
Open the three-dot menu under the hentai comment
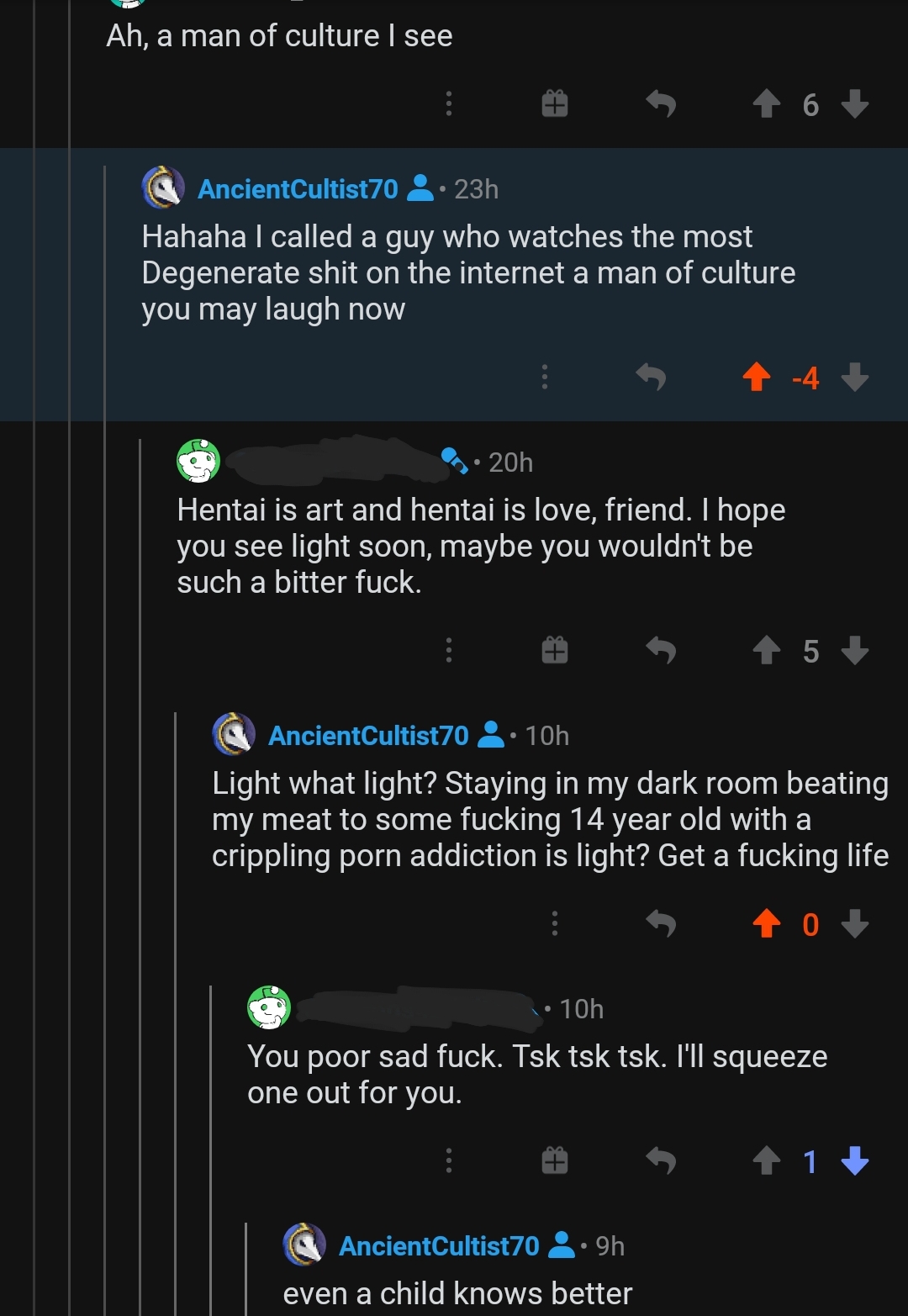pos(449,650)
